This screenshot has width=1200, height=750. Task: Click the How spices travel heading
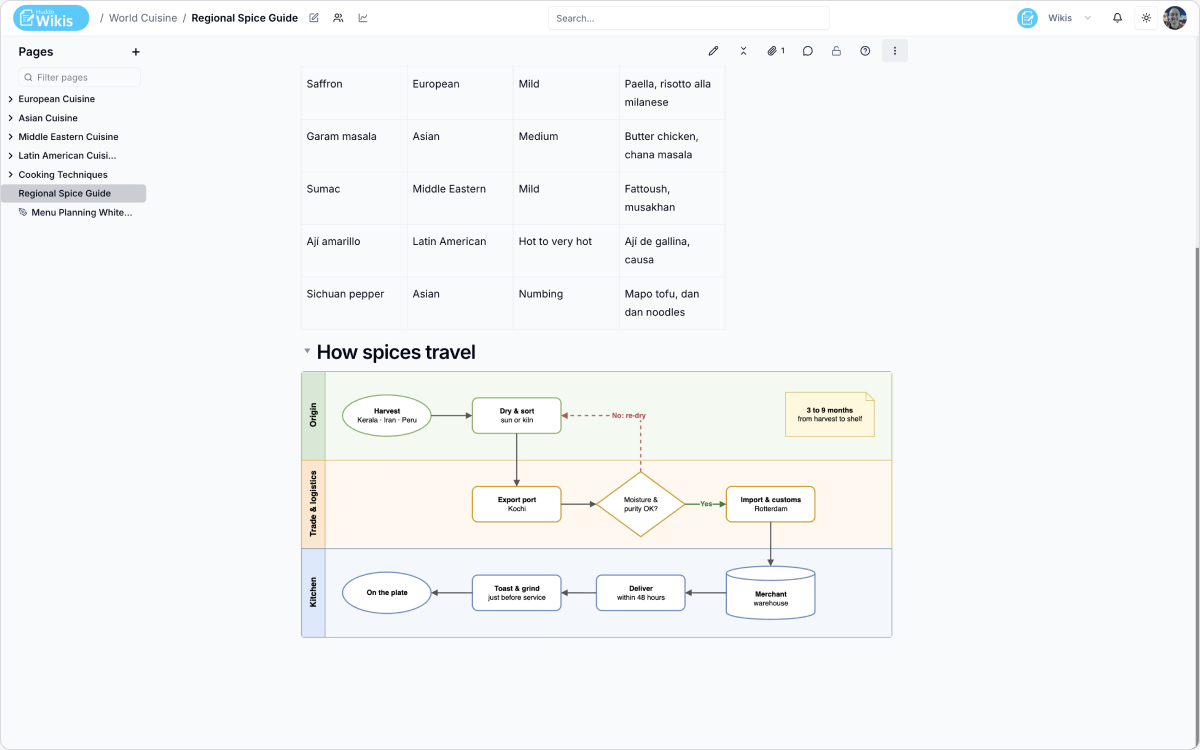(396, 352)
